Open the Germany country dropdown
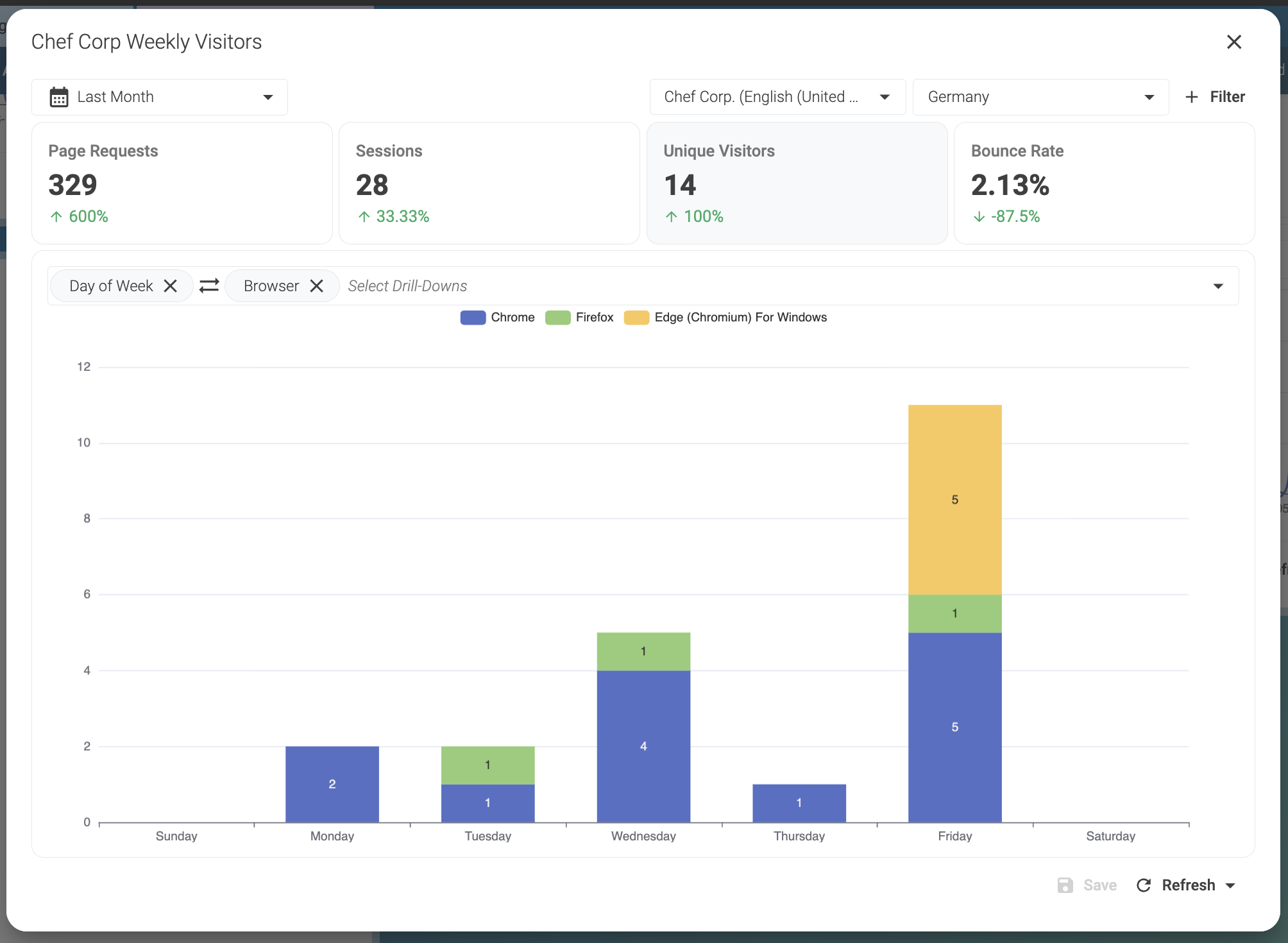Viewport: 1288px width, 943px height. point(1040,97)
